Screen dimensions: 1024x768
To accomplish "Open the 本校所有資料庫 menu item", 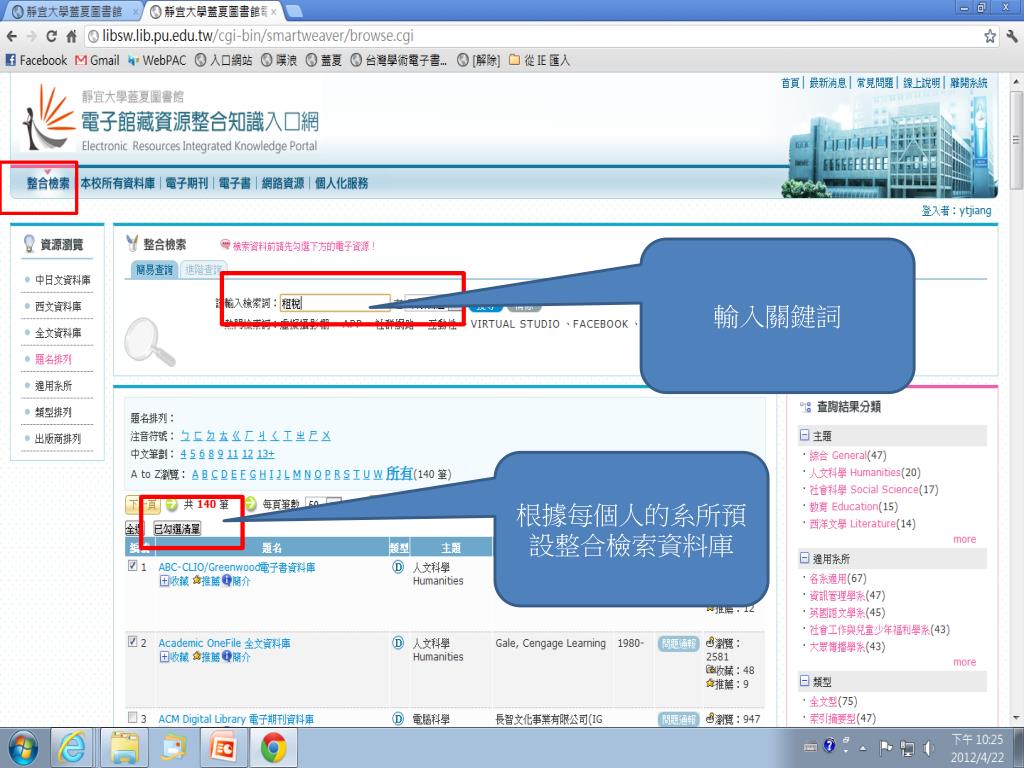I will click(118, 183).
